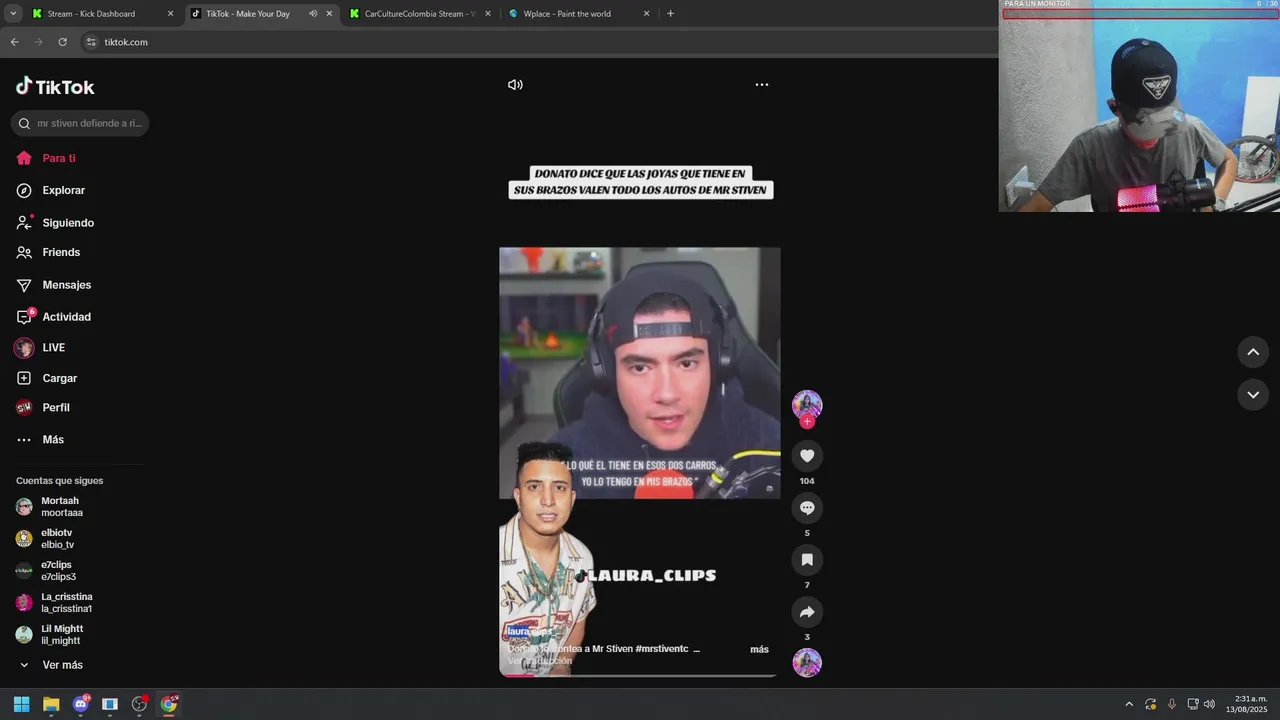Image resolution: width=1280 pixels, height=720 pixels.
Task: Like the video with the heart icon
Action: click(807, 456)
